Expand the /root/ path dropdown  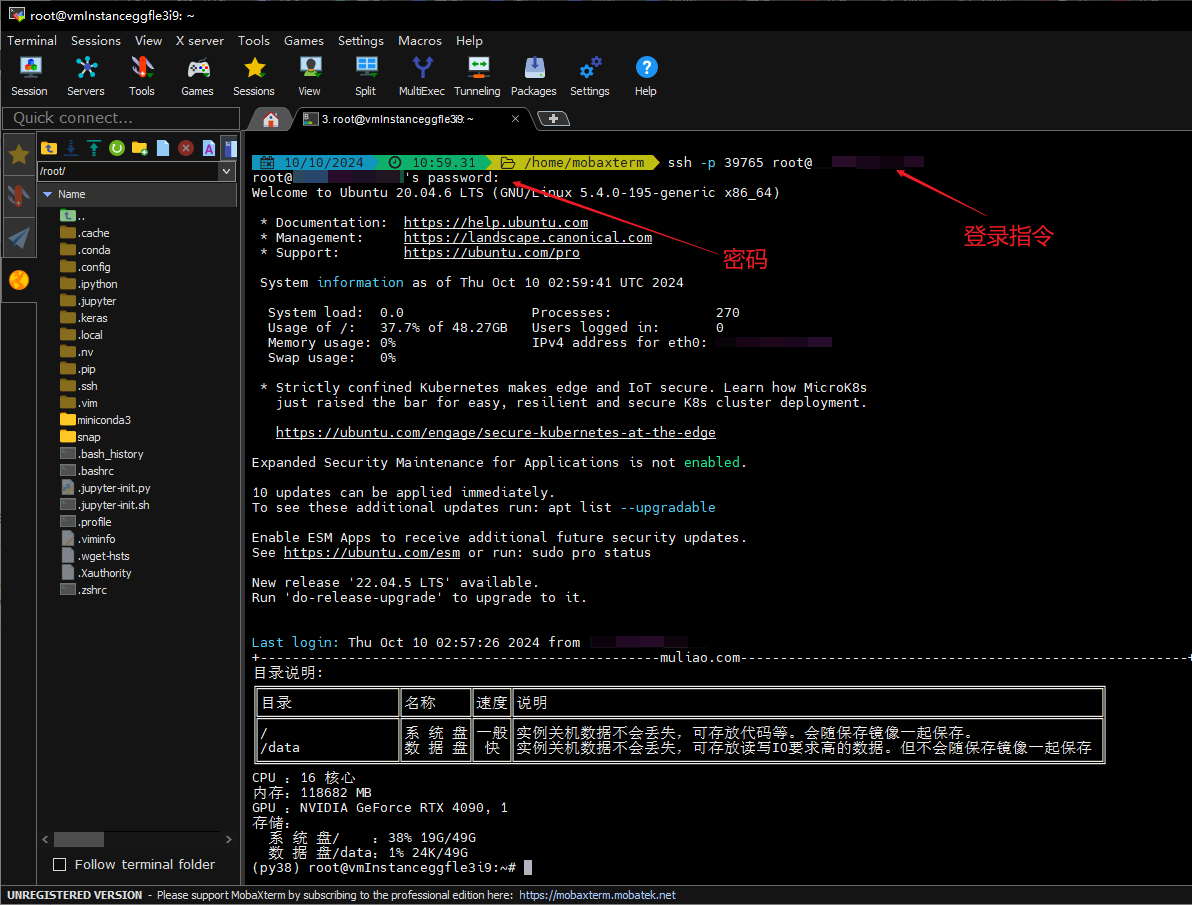point(225,171)
